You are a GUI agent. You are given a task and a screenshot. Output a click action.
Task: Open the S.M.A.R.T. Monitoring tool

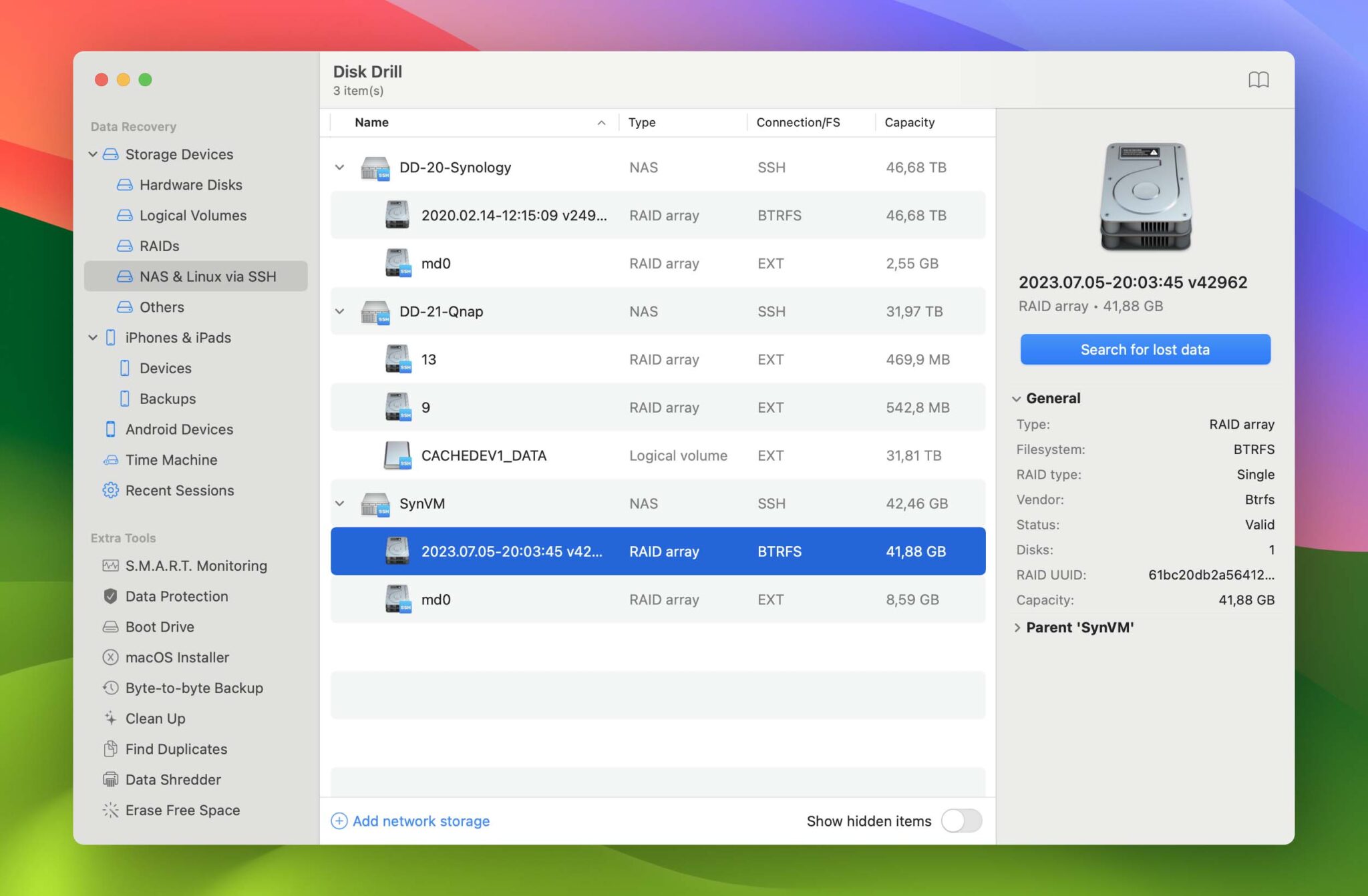(196, 566)
